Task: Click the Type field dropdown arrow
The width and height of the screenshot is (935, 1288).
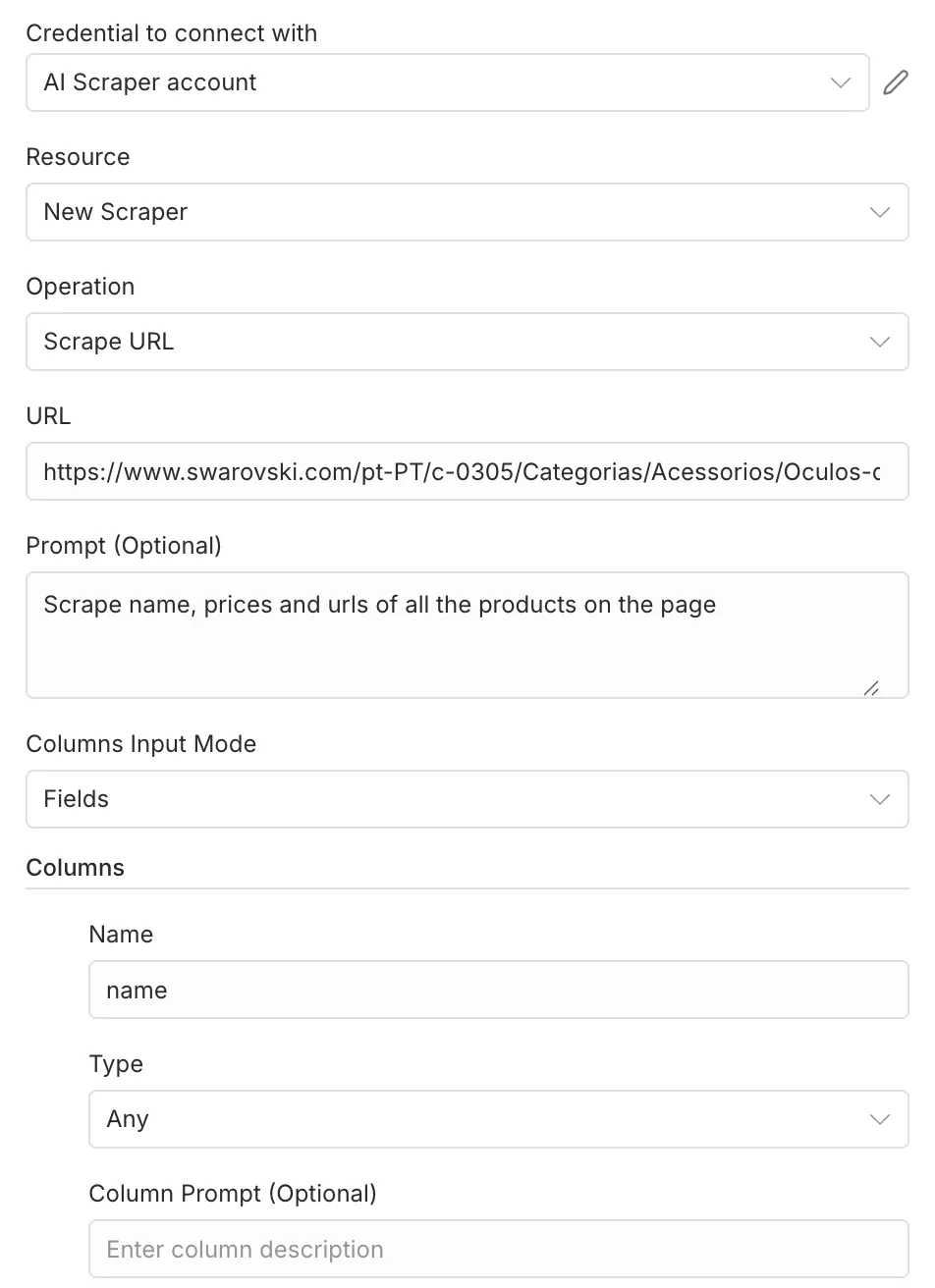Action: click(879, 1119)
